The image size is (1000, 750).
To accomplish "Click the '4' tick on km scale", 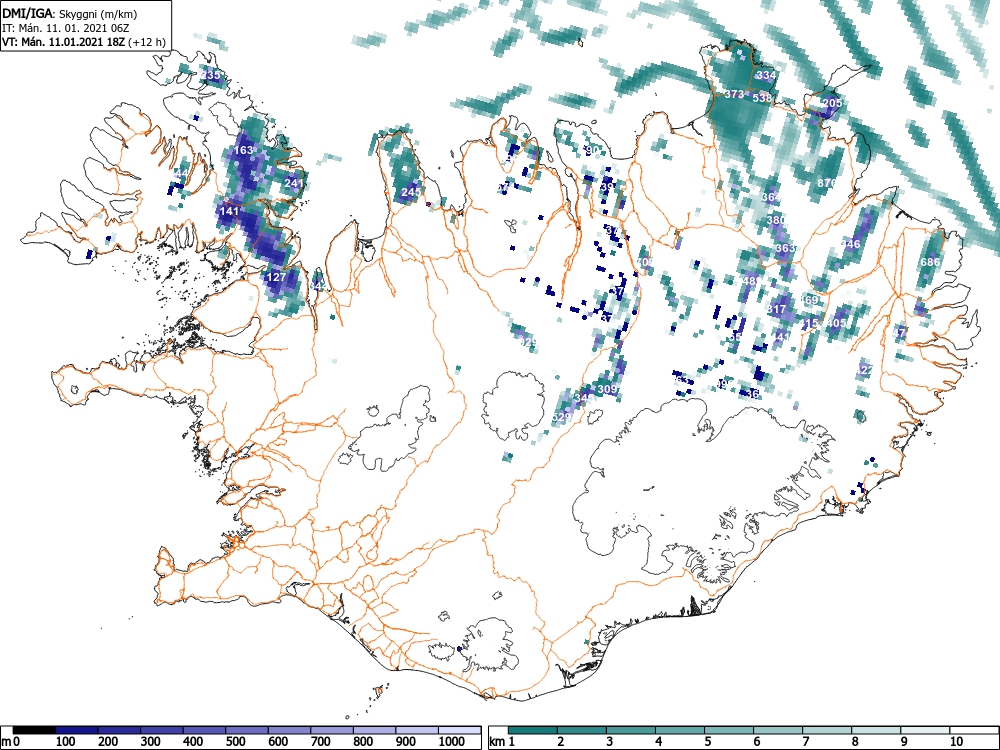I will (658, 741).
